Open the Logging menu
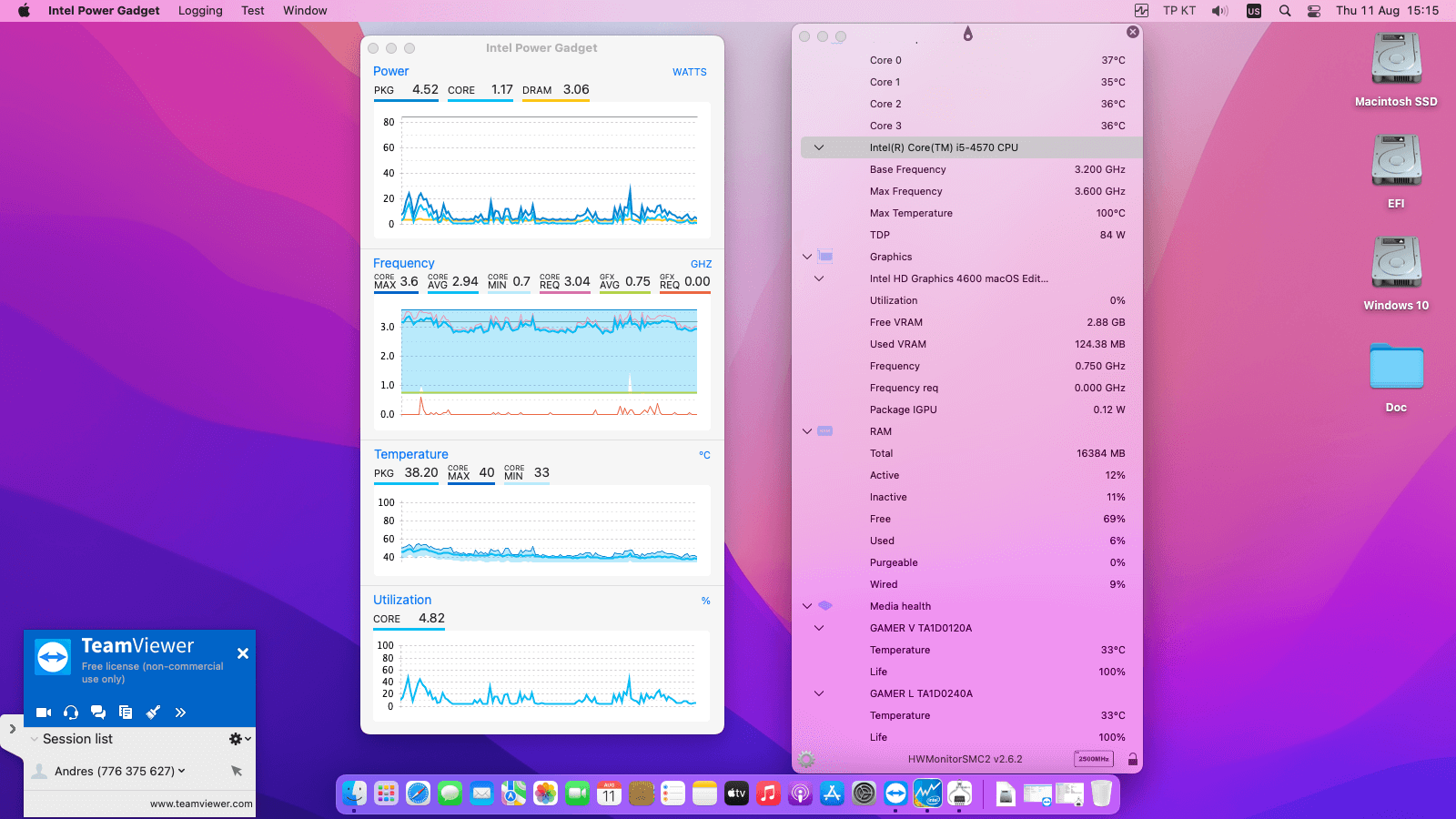The width and height of the screenshot is (1456, 819). click(x=200, y=11)
